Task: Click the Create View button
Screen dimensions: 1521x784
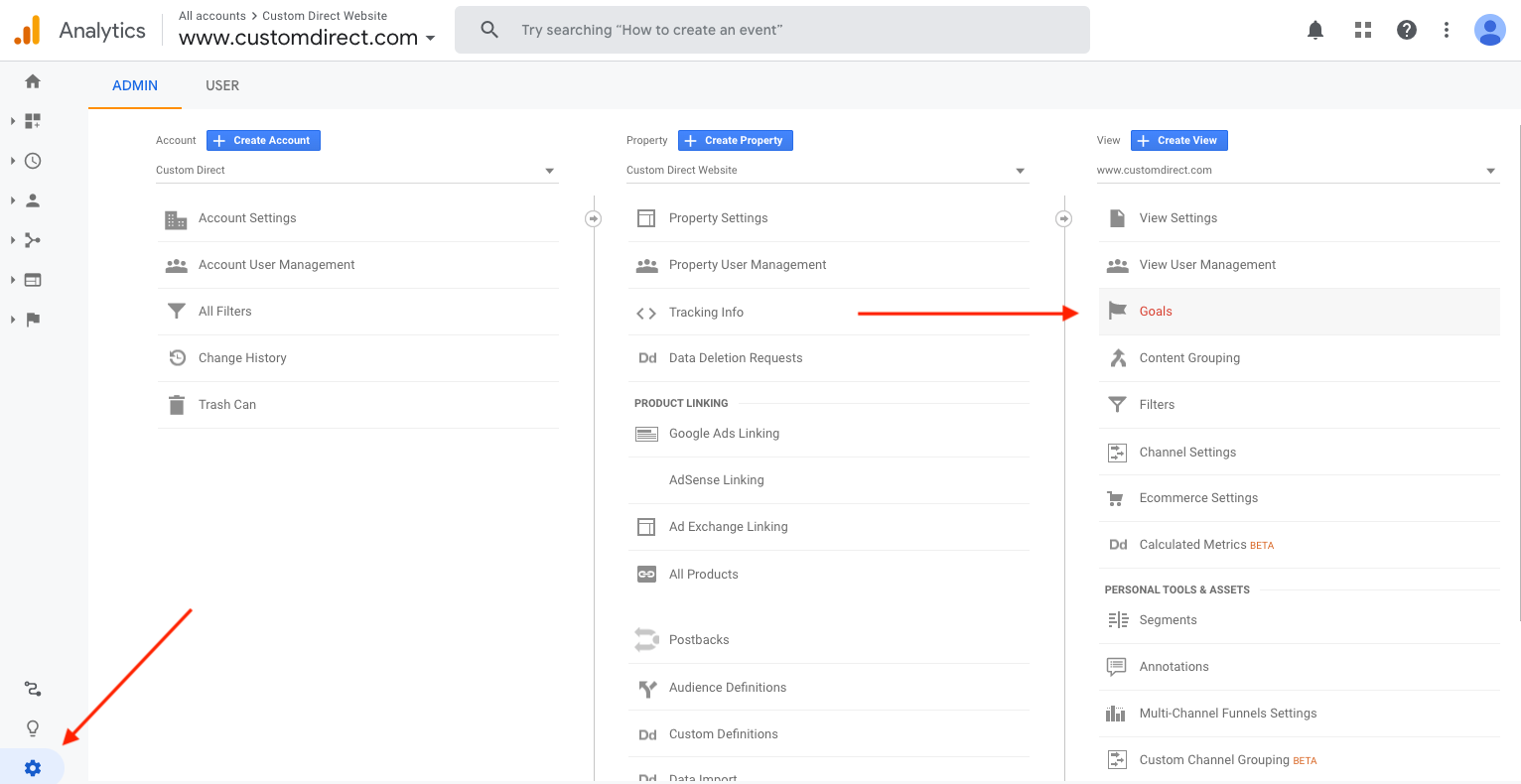Action: (x=1179, y=141)
